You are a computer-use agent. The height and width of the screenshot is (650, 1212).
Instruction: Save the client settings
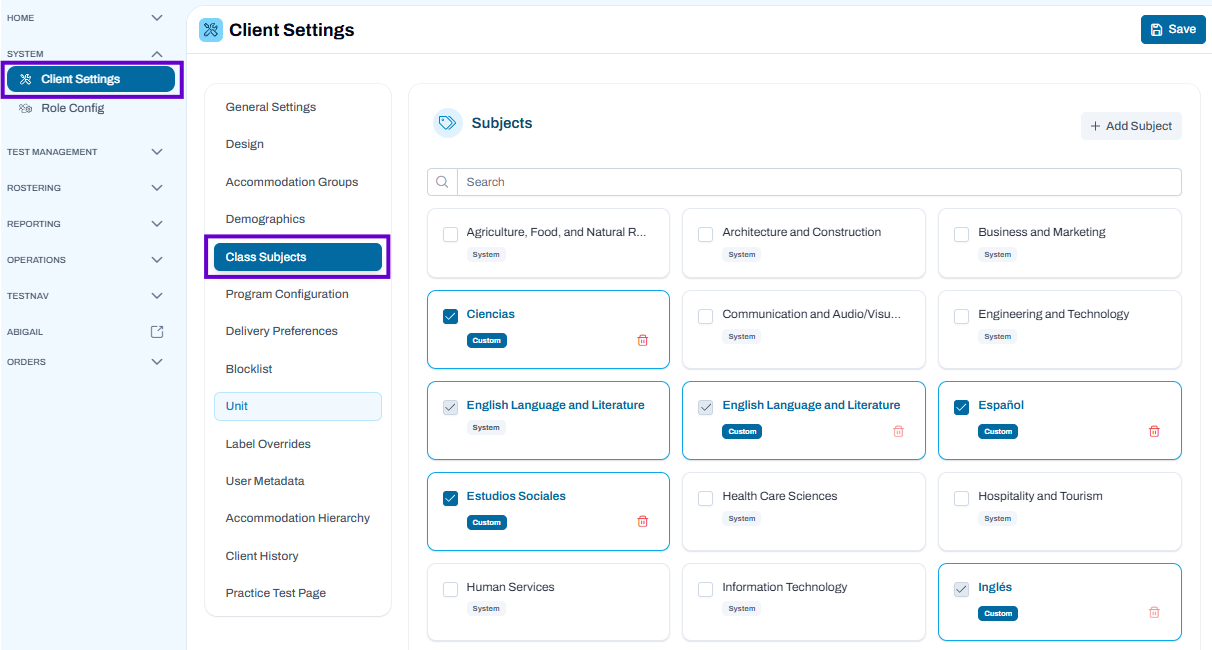click(1173, 29)
